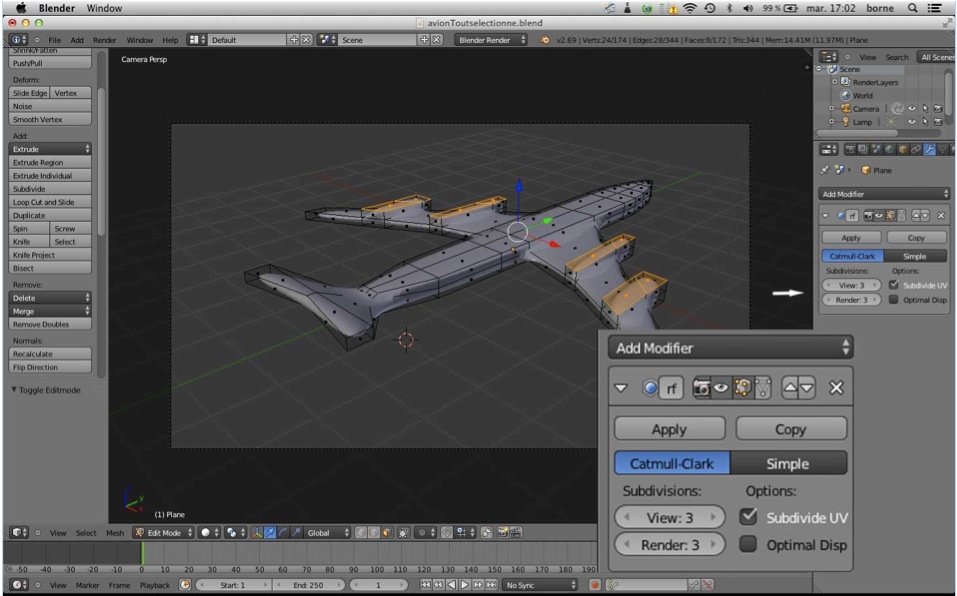Image resolution: width=957 pixels, height=596 pixels.
Task: Click the enlarged View: 3 subdivisions field
Action: [x=669, y=518]
